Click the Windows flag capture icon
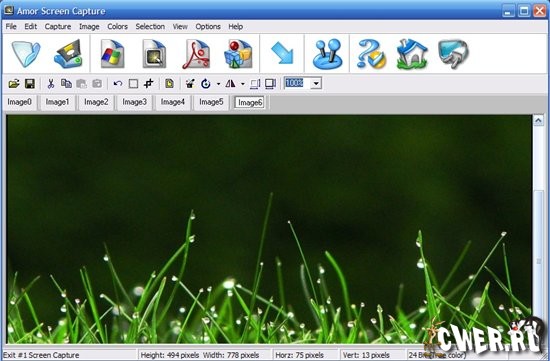Image resolution: width=550 pixels, height=361 pixels. (x=112, y=54)
